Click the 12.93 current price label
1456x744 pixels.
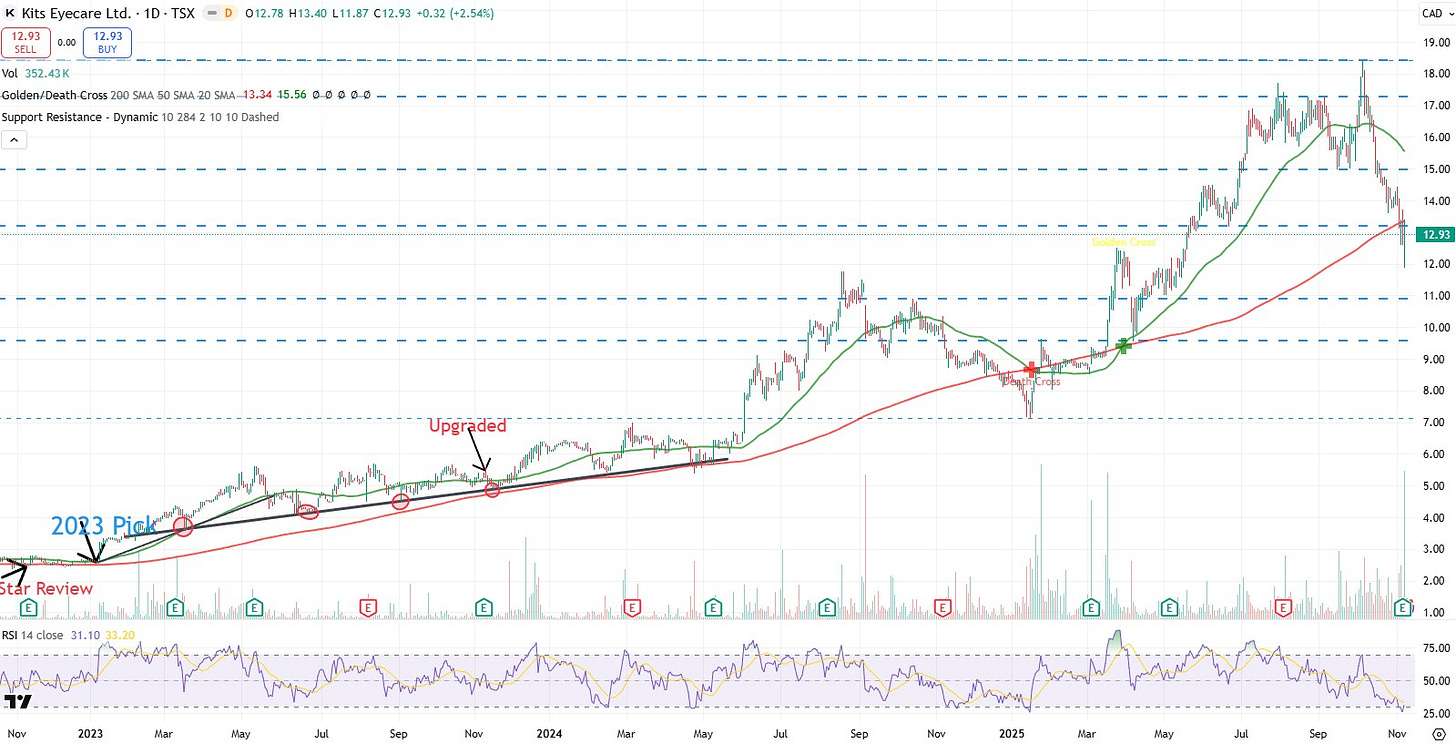click(x=1435, y=235)
